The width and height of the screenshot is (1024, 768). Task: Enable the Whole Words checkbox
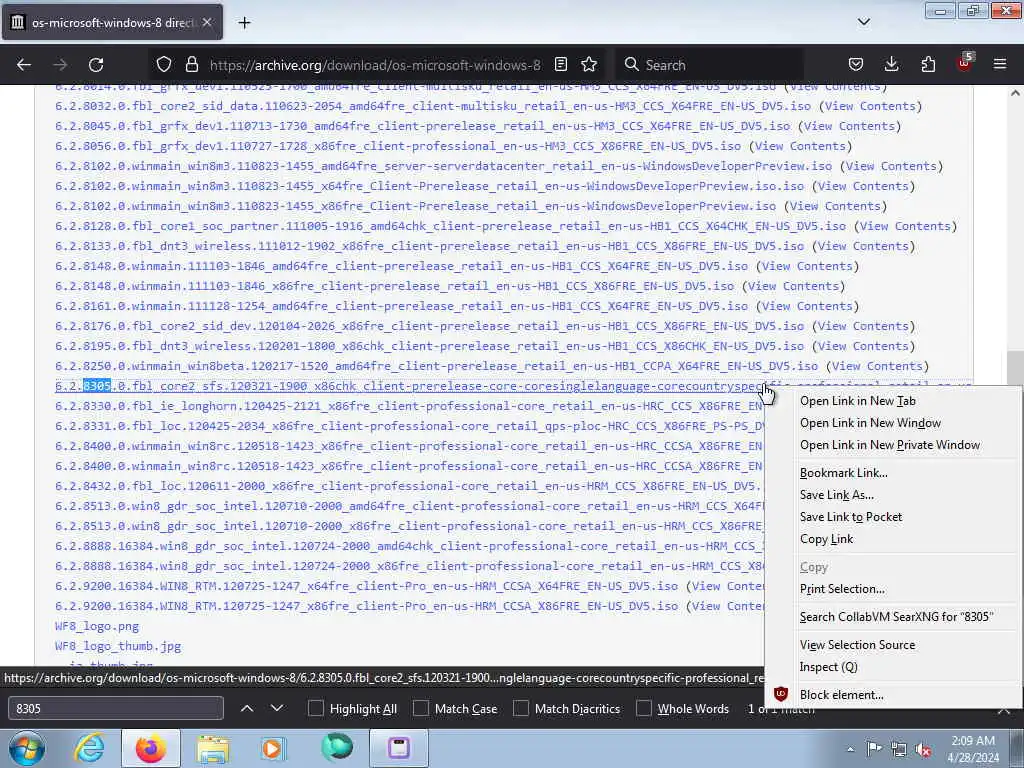tap(644, 709)
